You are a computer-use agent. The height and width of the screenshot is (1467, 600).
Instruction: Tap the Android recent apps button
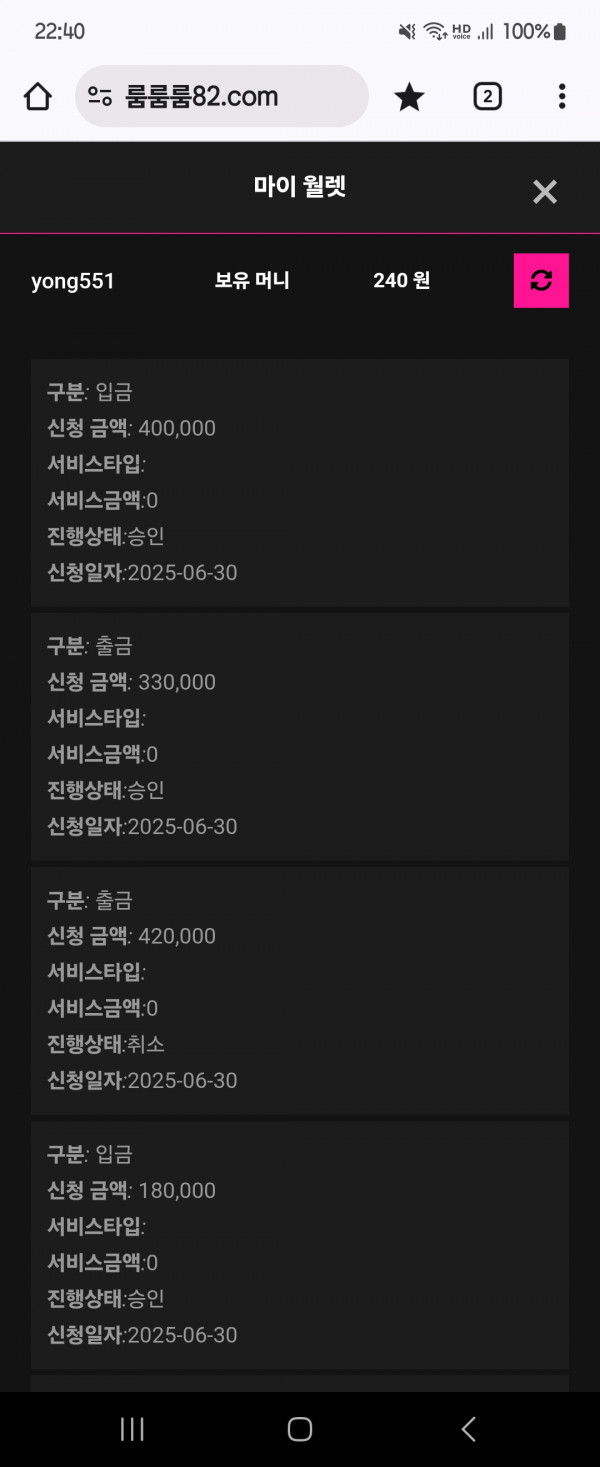tap(132, 1429)
